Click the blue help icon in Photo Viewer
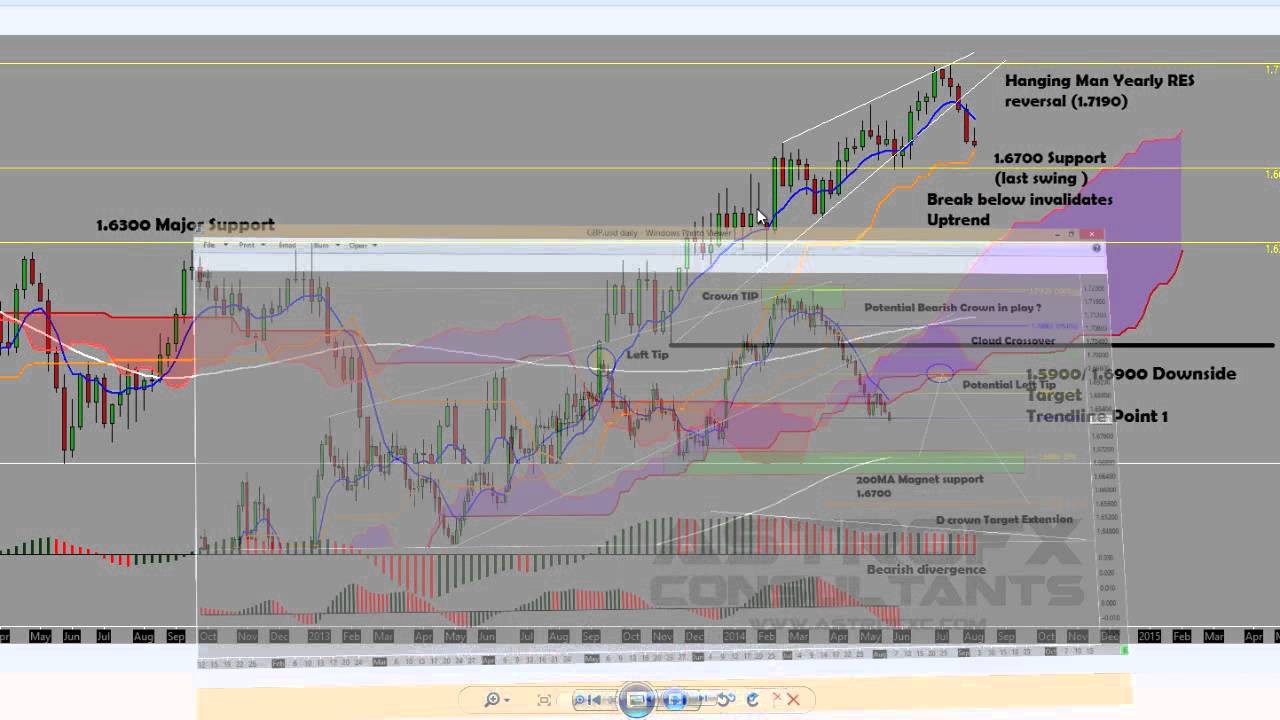The image size is (1280, 720). point(1096,247)
